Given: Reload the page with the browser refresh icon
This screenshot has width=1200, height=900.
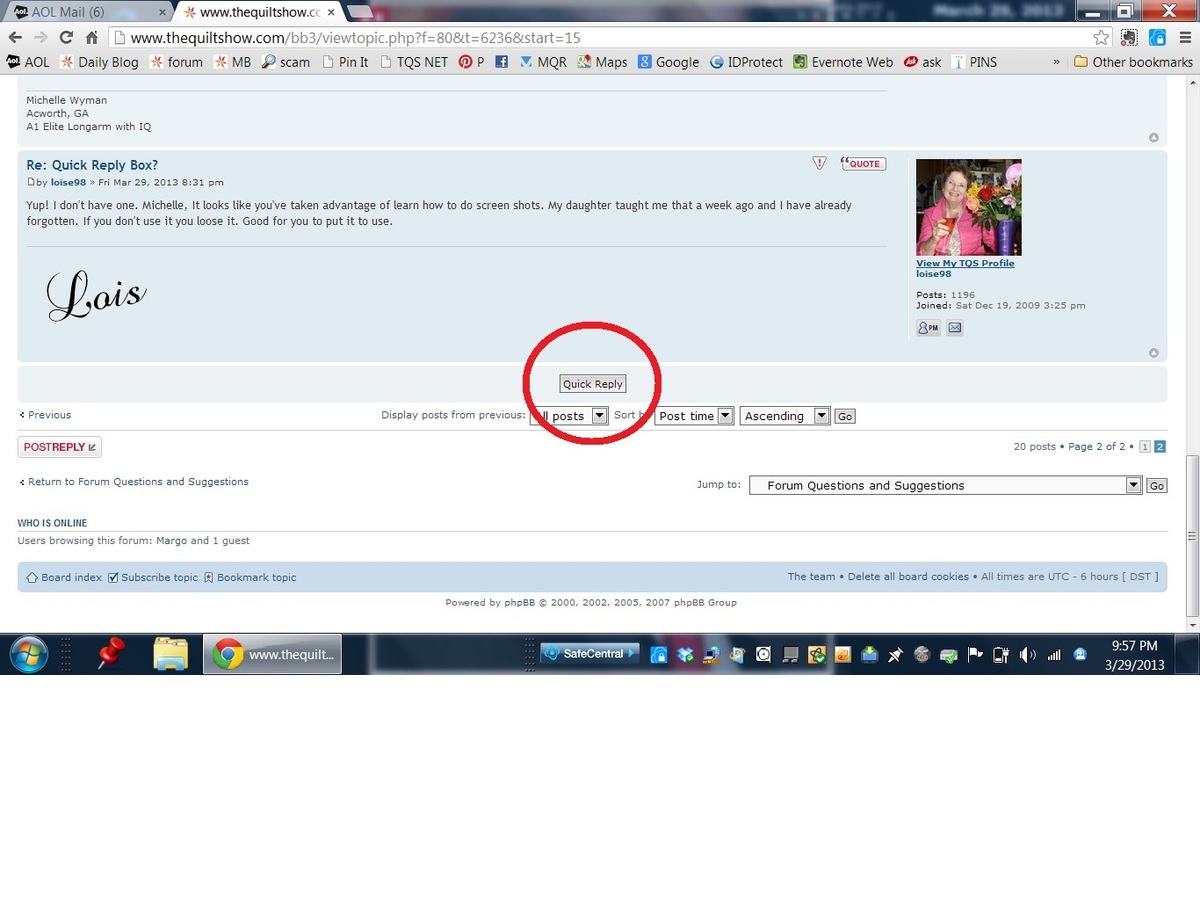Looking at the screenshot, I should click(x=66, y=38).
